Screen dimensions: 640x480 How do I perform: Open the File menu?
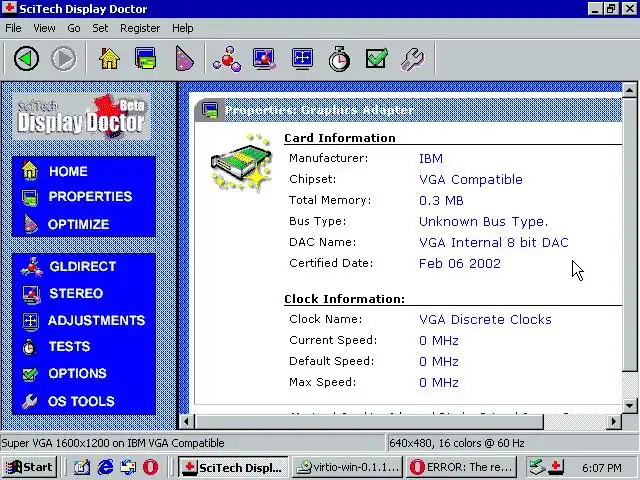pyautogui.click(x=13, y=28)
